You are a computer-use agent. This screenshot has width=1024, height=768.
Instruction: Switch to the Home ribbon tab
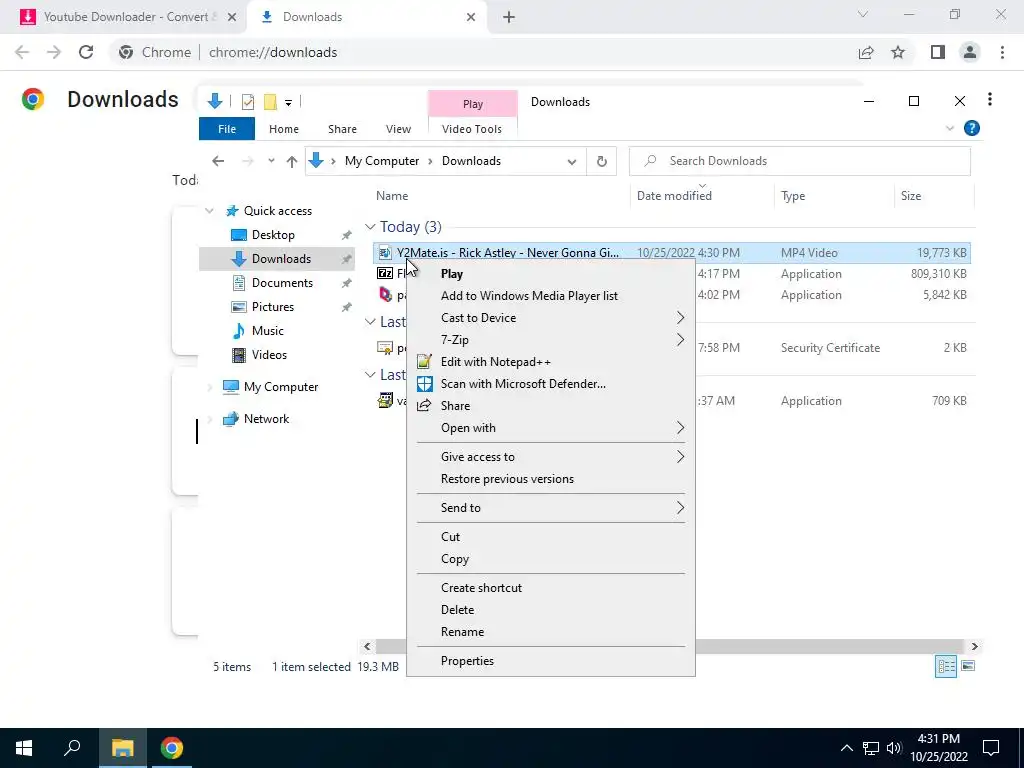pyautogui.click(x=283, y=129)
